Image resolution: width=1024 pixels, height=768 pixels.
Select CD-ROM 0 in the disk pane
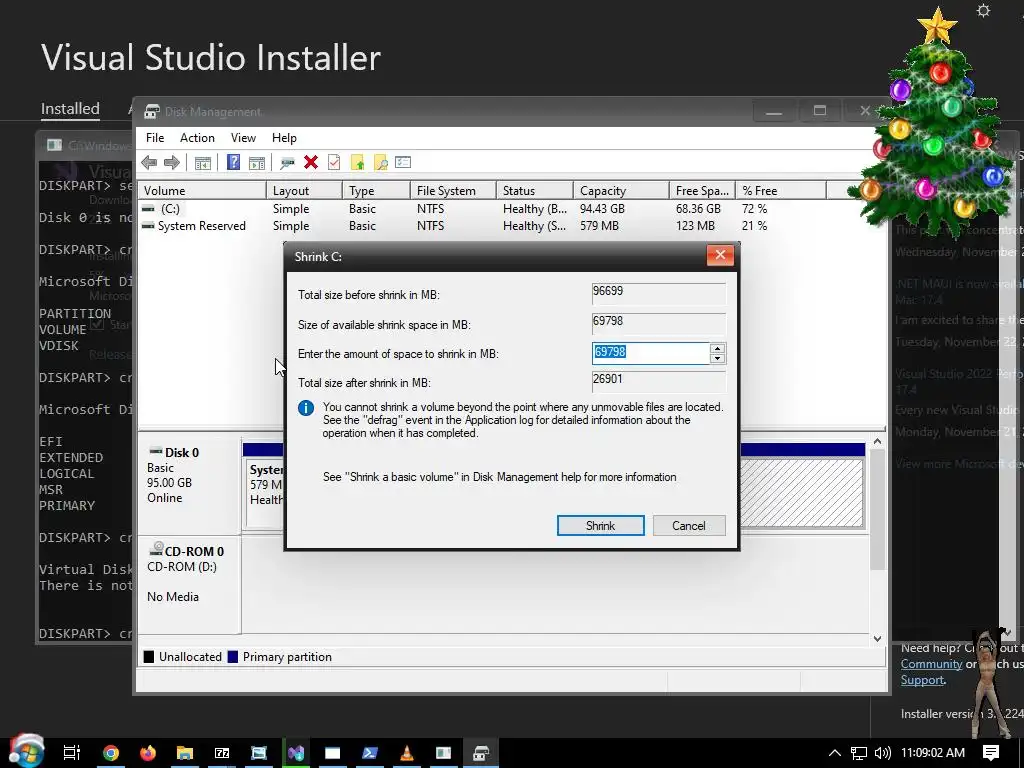189,584
